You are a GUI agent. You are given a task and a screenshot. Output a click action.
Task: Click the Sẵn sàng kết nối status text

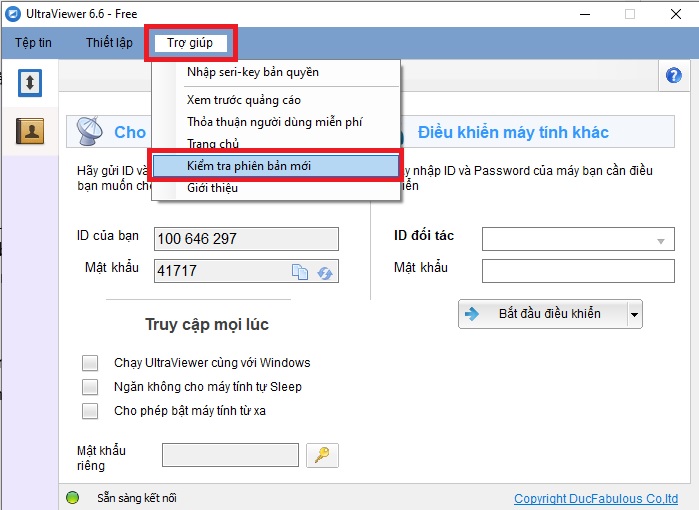[137, 498]
